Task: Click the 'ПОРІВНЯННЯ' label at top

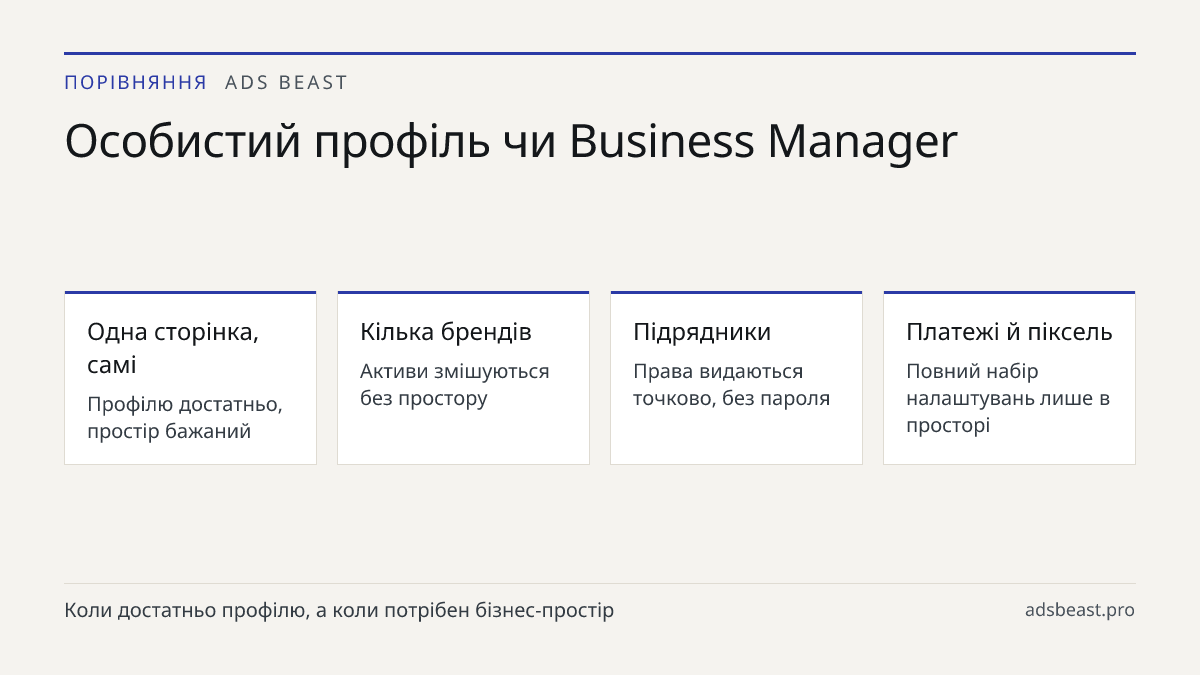Action: point(136,83)
